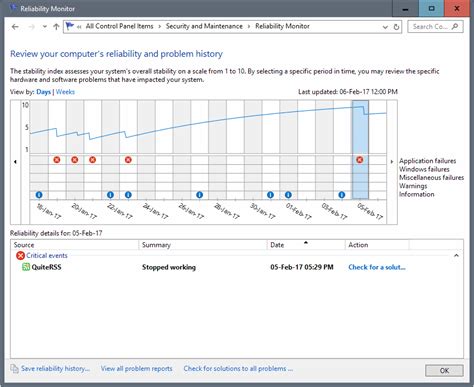This screenshot has height=387, width=474.
Task: Open View all problem reports
Action: tap(136, 369)
